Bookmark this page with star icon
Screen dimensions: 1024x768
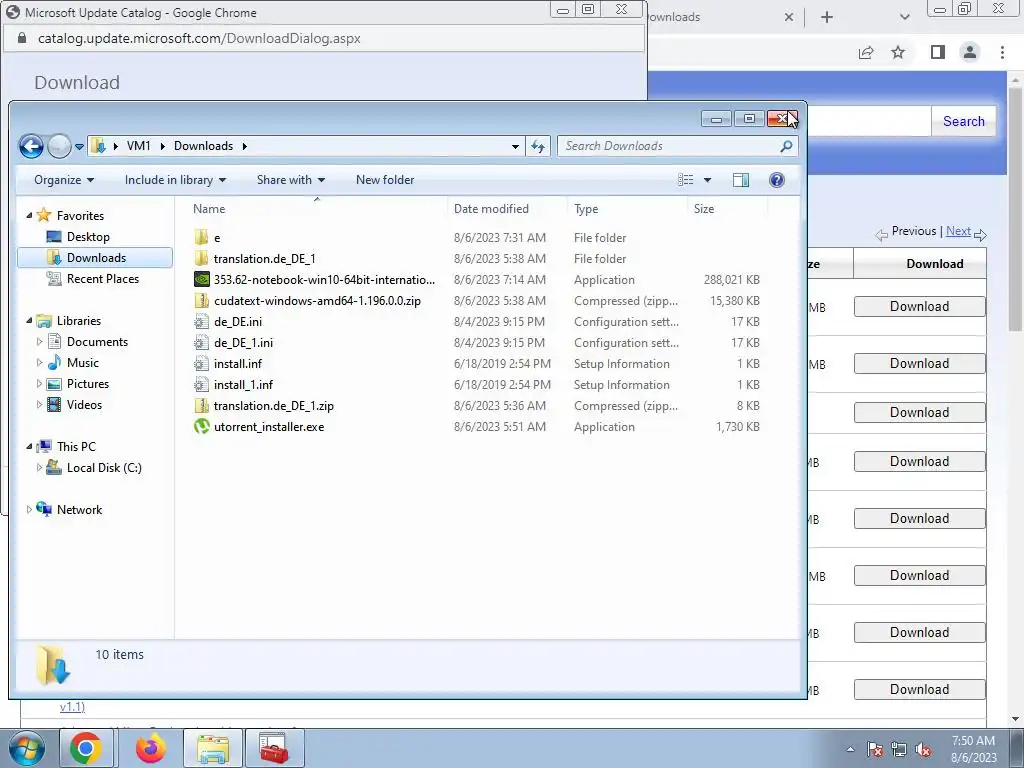(898, 52)
